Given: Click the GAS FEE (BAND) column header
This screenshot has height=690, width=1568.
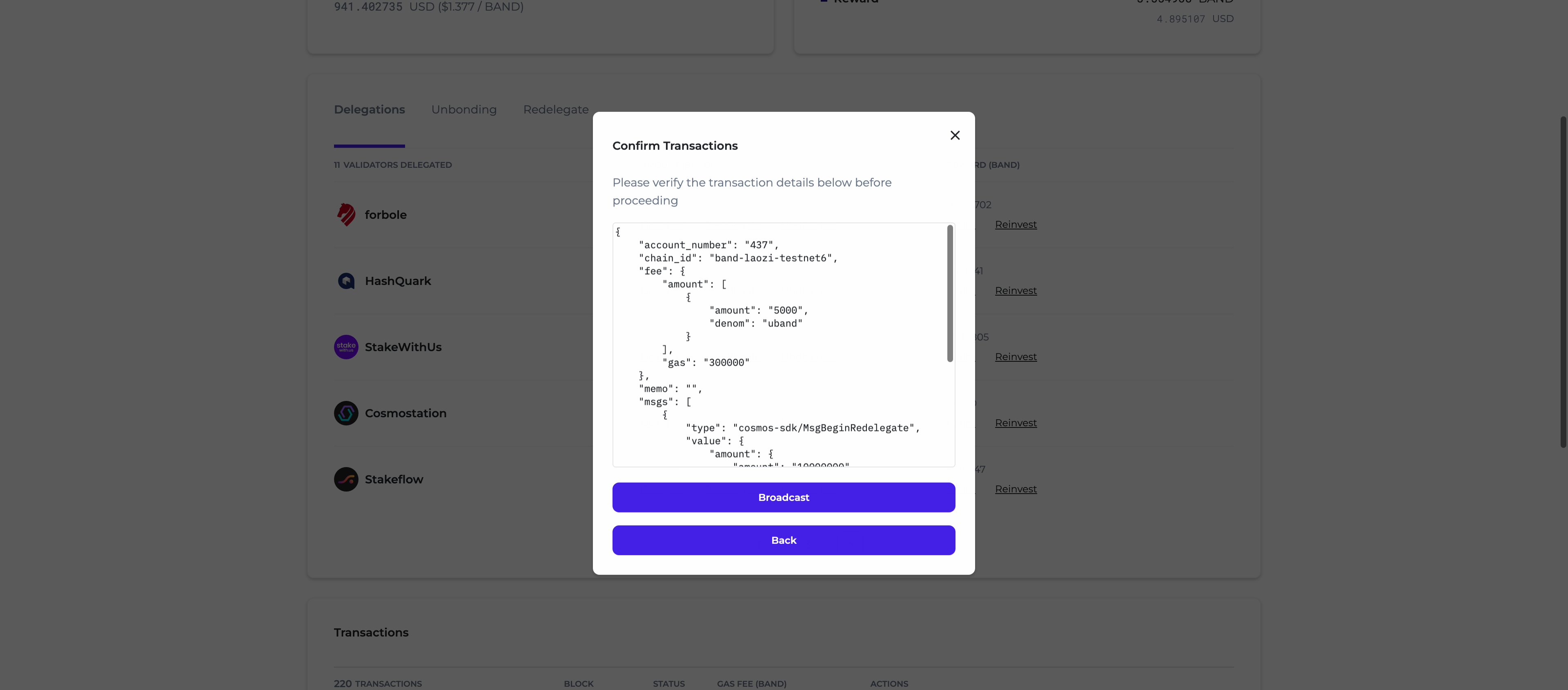Looking at the screenshot, I should point(751,683).
